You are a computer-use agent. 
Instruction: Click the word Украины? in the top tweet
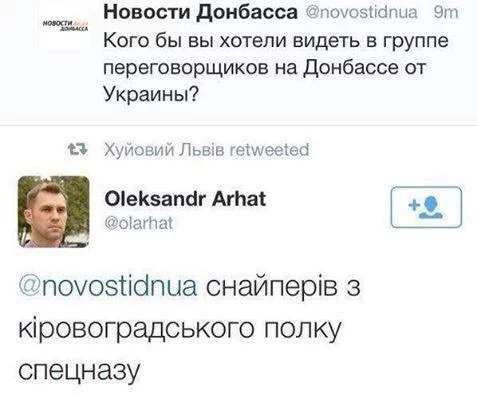[x=151, y=94]
